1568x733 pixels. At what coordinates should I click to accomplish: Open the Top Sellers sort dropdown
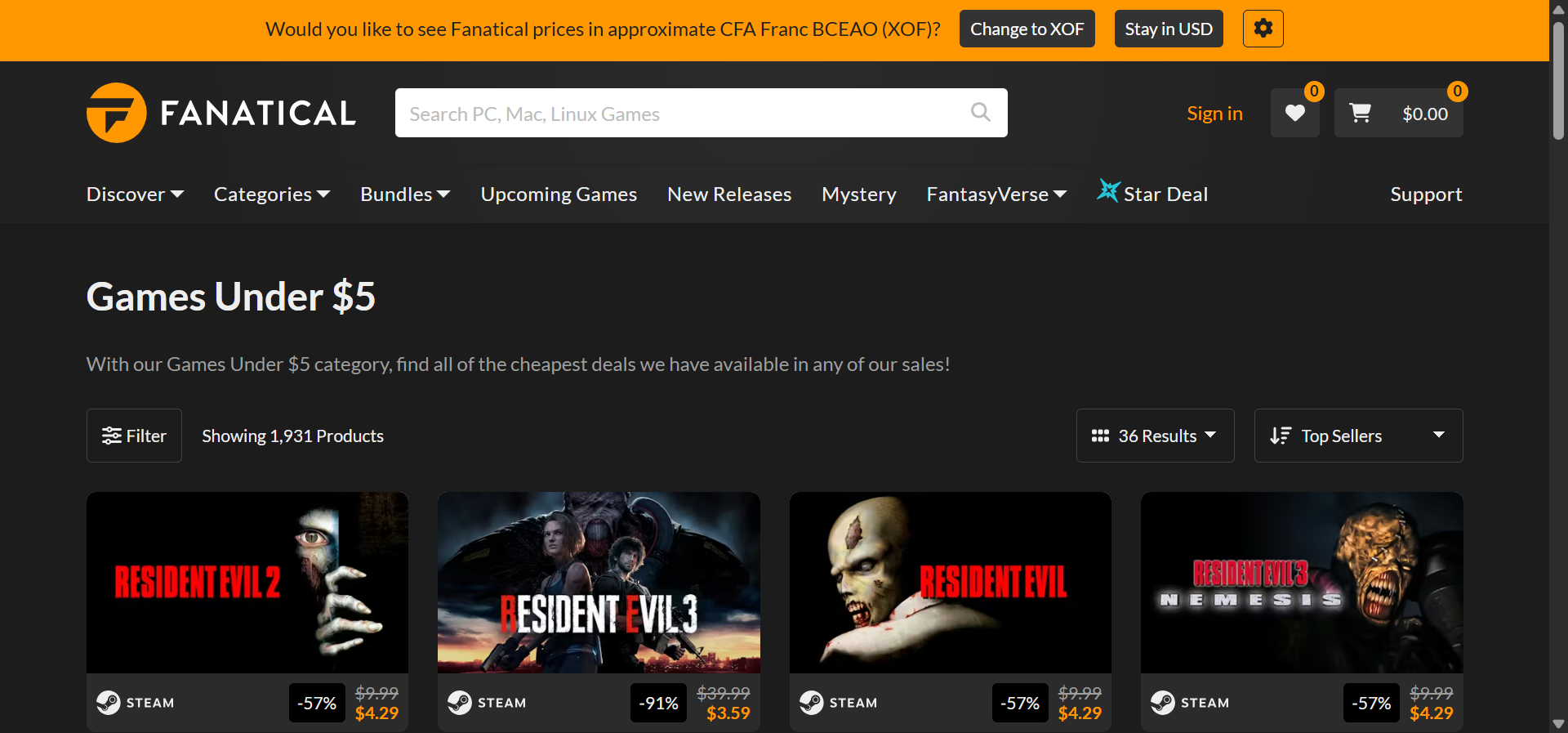(1358, 436)
